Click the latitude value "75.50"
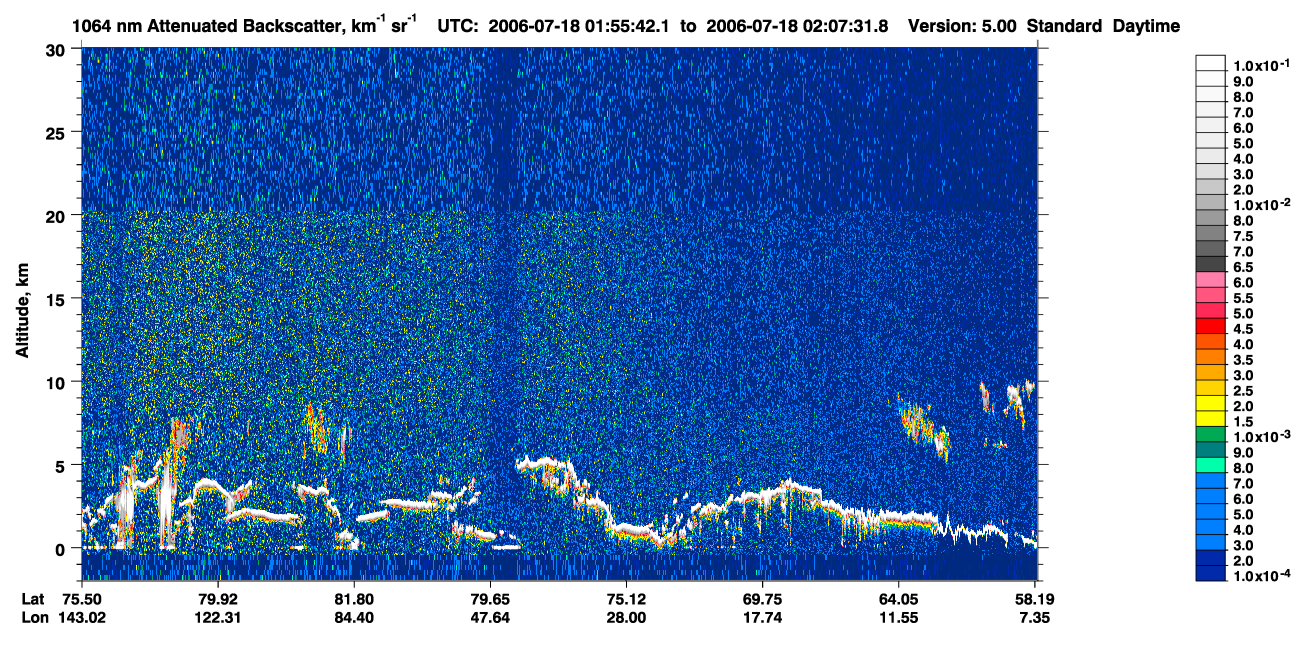1300x667 pixels. click(x=82, y=598)
